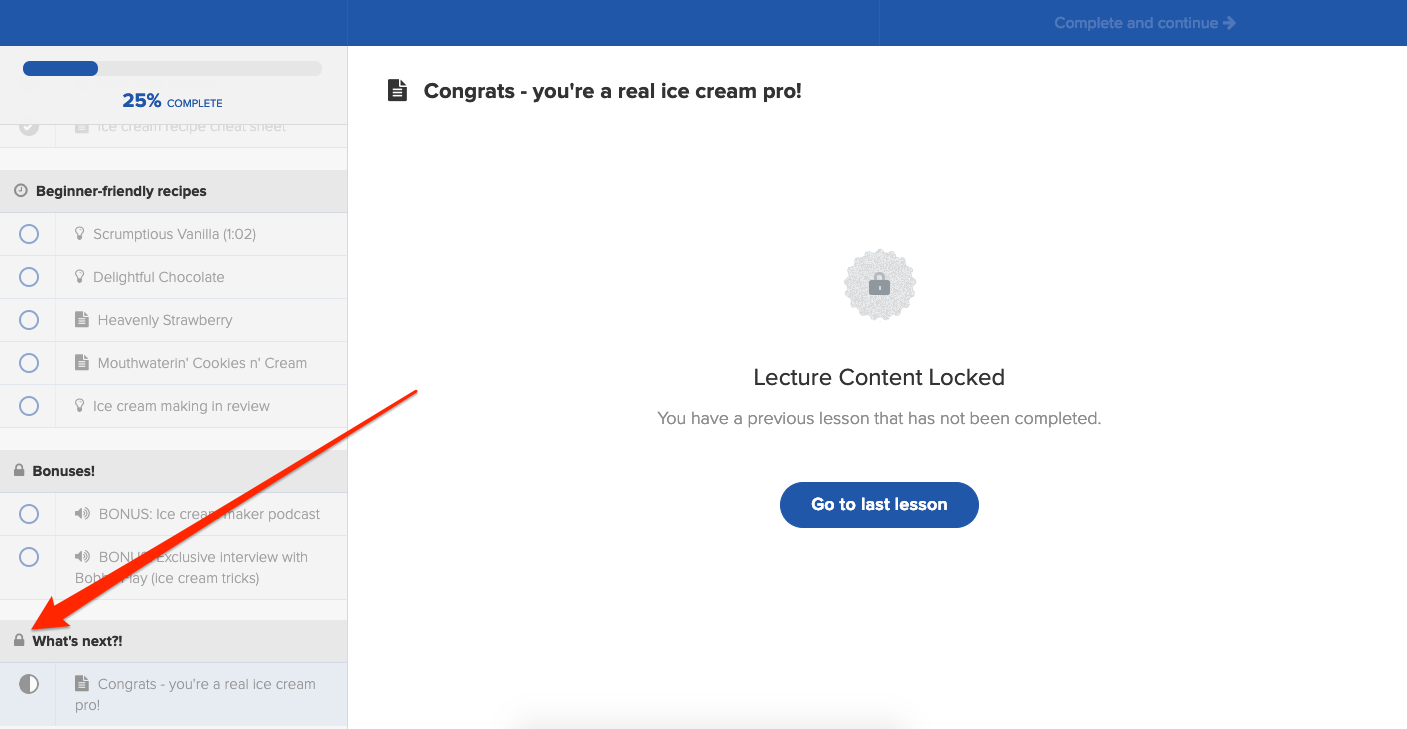1407x729 pixels.
Task: Click speaker icon next to BONUS podcast
Action: coord(83,514)
